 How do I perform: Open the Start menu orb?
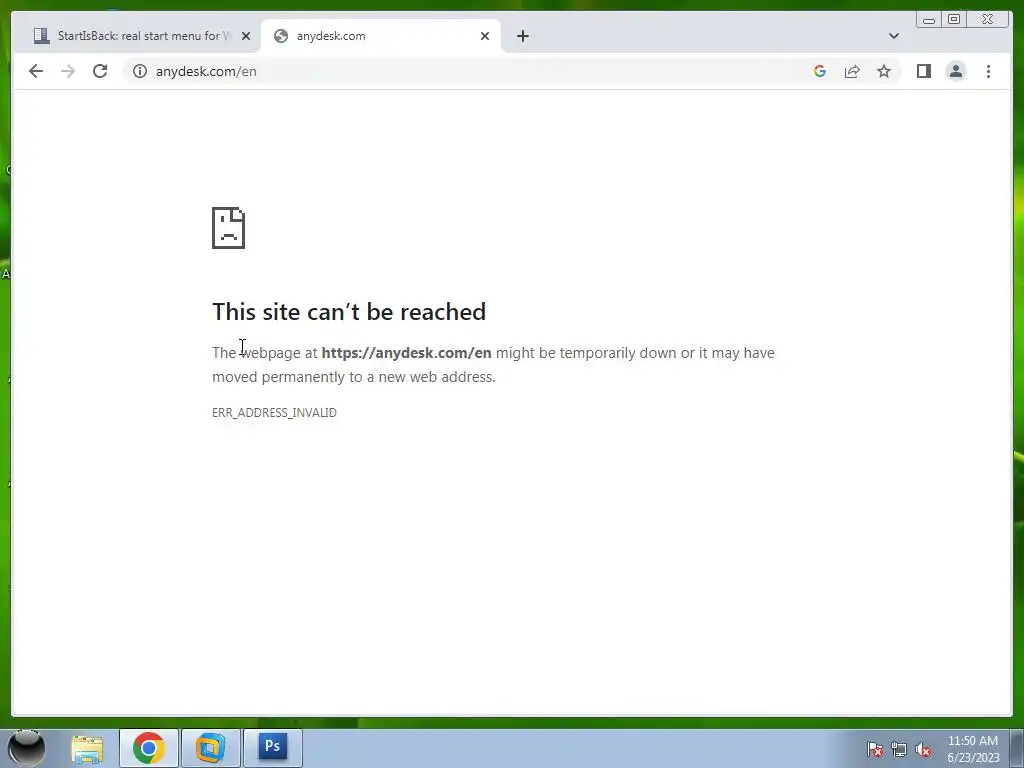26,748
